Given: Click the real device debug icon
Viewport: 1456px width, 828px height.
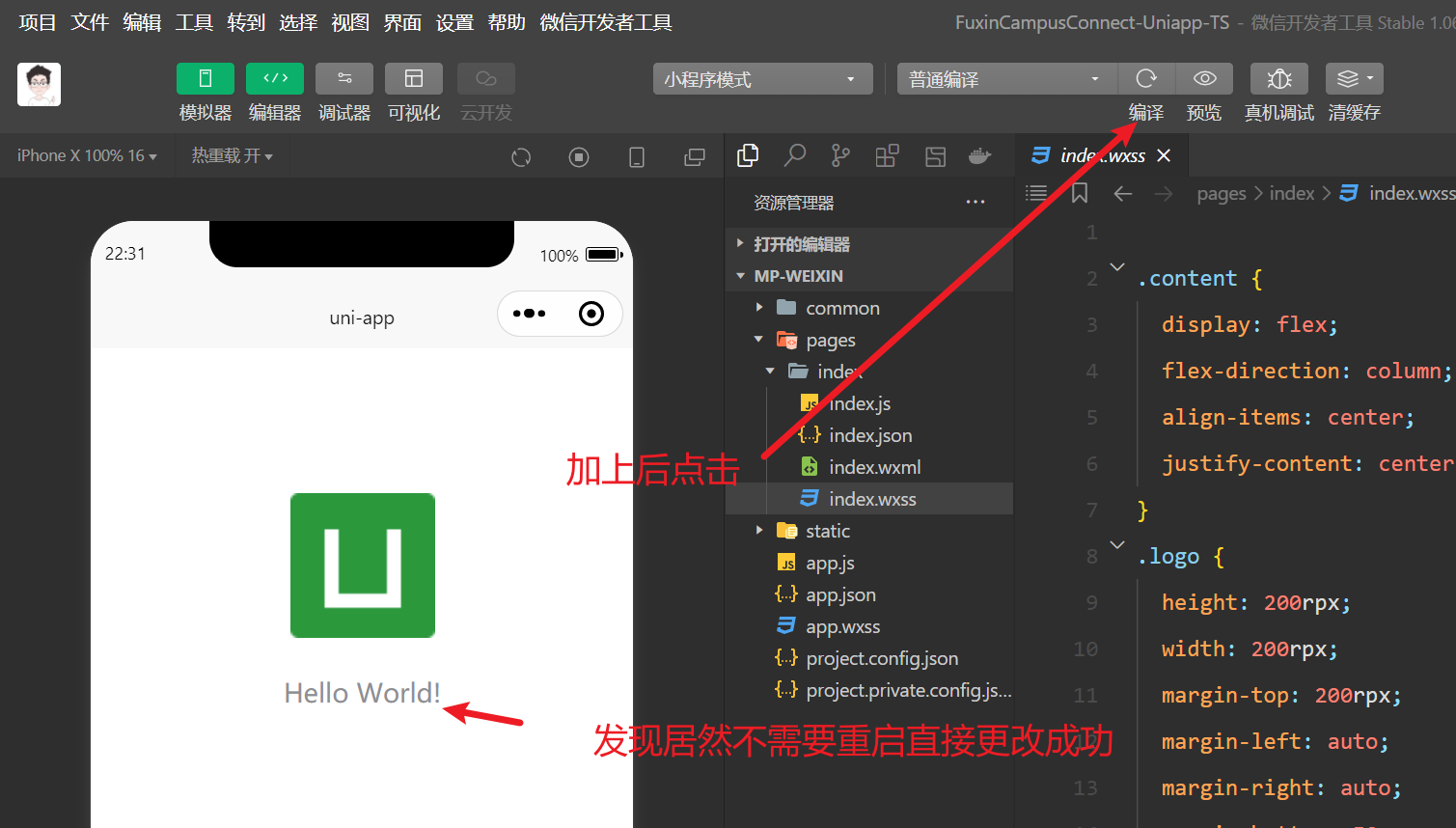Looking at the screenshot, I should click(1279, 79).
